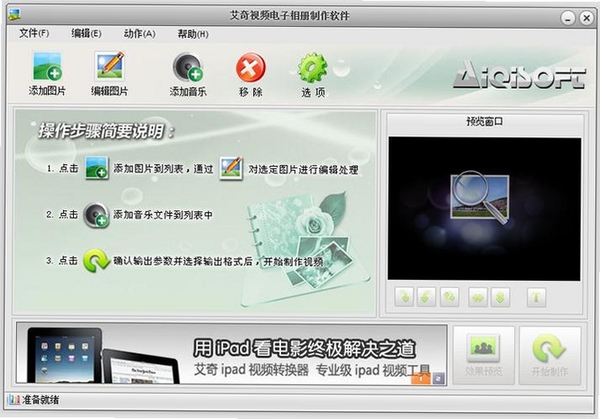Switch to banner page 2 indicator

click(439, 378)
